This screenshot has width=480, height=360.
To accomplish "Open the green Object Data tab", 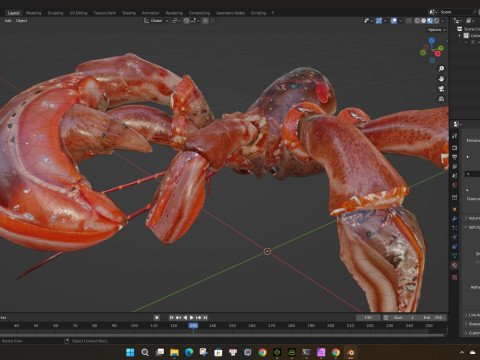I will coord(455,256).
